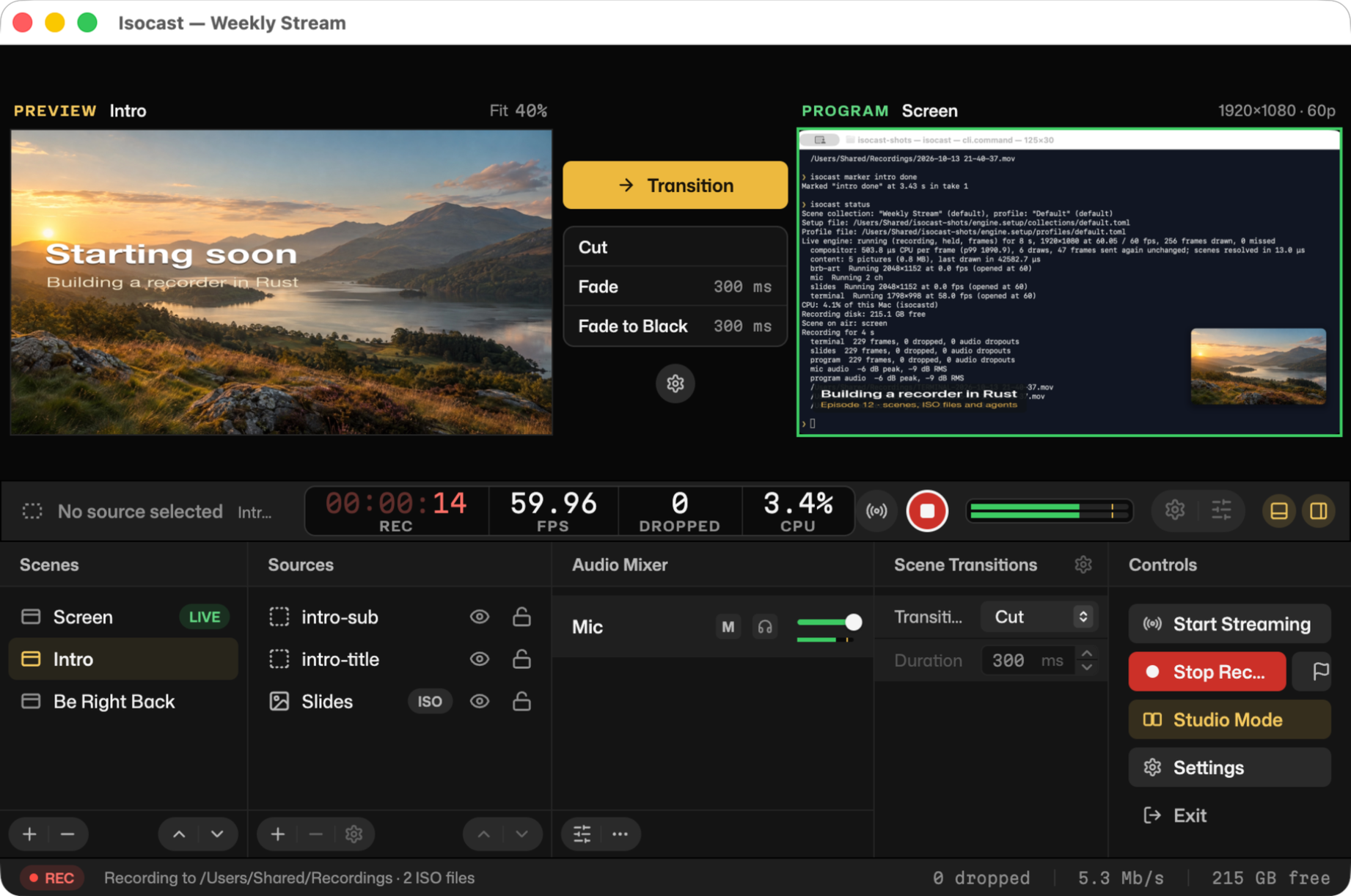Hide the intro-sub source
Viewport: 1351px width, 896px height.
pos(480,617)
